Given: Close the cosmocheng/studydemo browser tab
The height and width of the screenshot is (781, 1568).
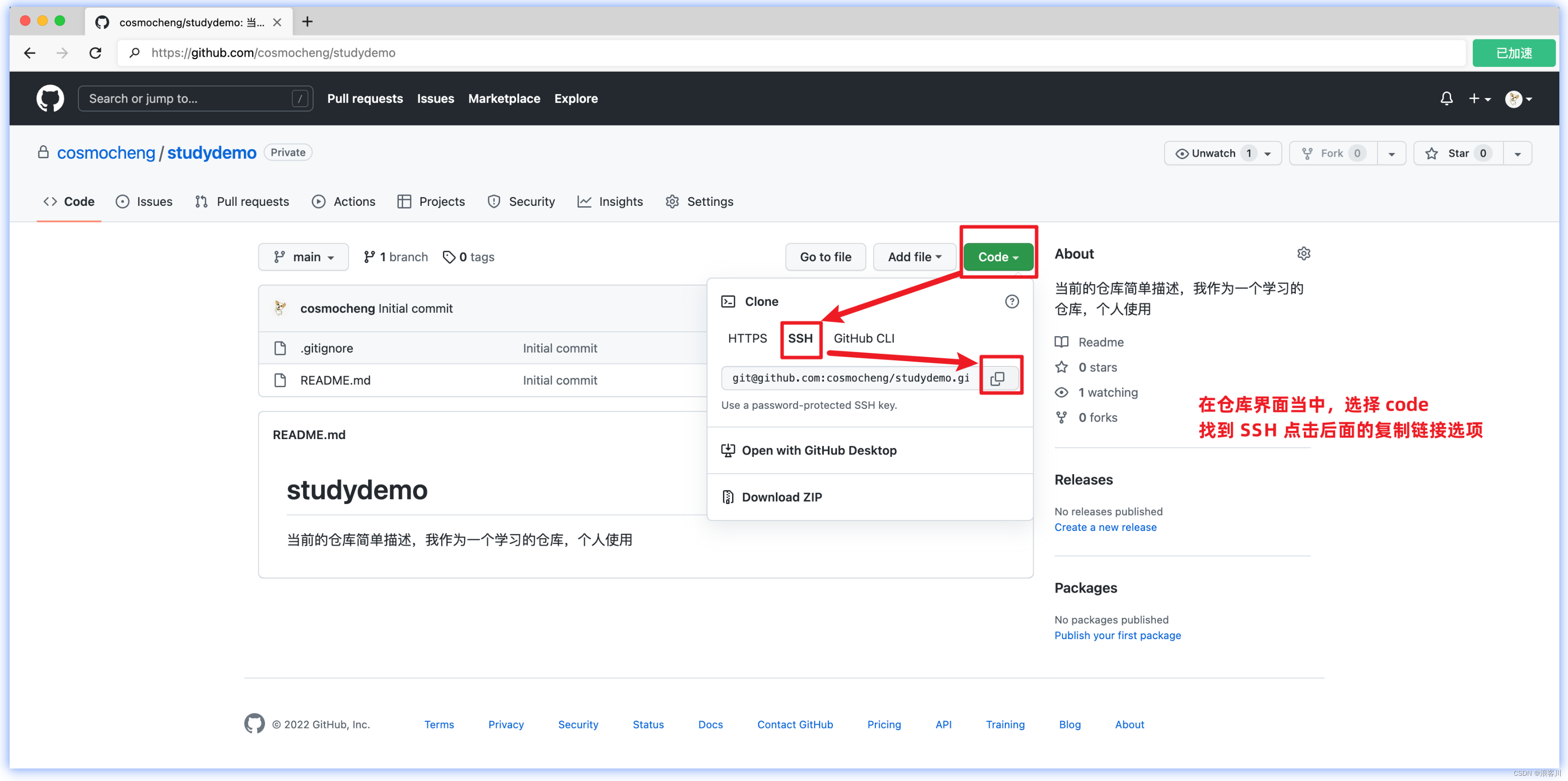Looking at the screenshot, I should (x=277, y=23).
